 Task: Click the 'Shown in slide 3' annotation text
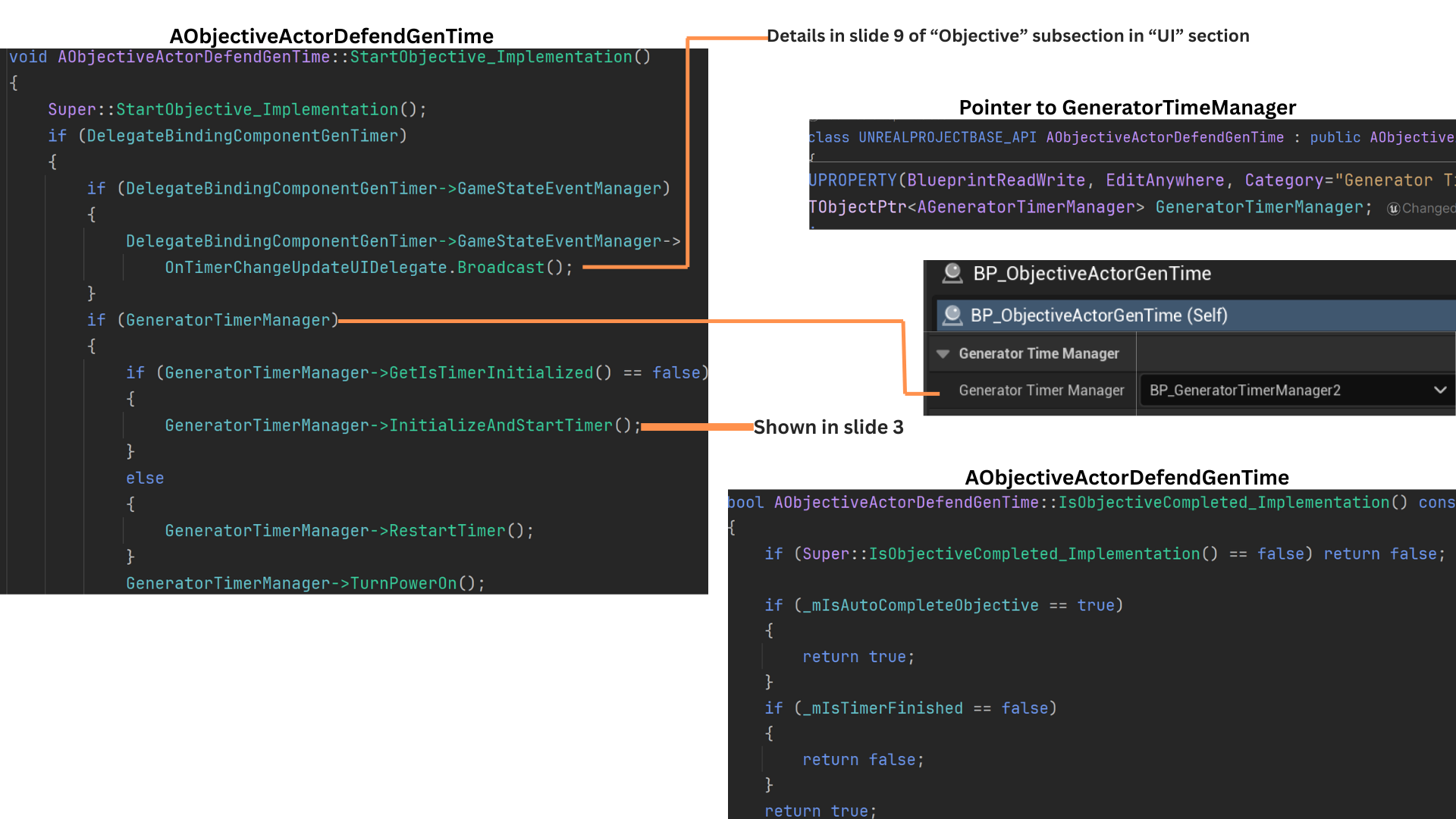point(828,427)
